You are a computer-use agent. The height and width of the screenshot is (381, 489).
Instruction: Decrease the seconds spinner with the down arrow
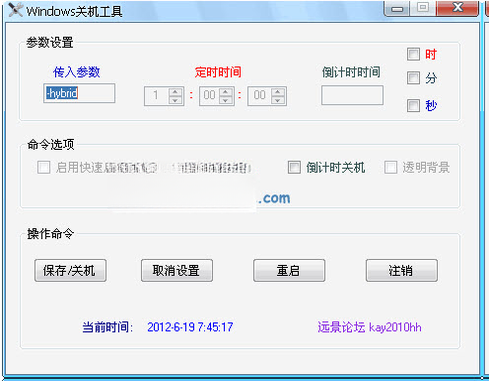[278, 100]
